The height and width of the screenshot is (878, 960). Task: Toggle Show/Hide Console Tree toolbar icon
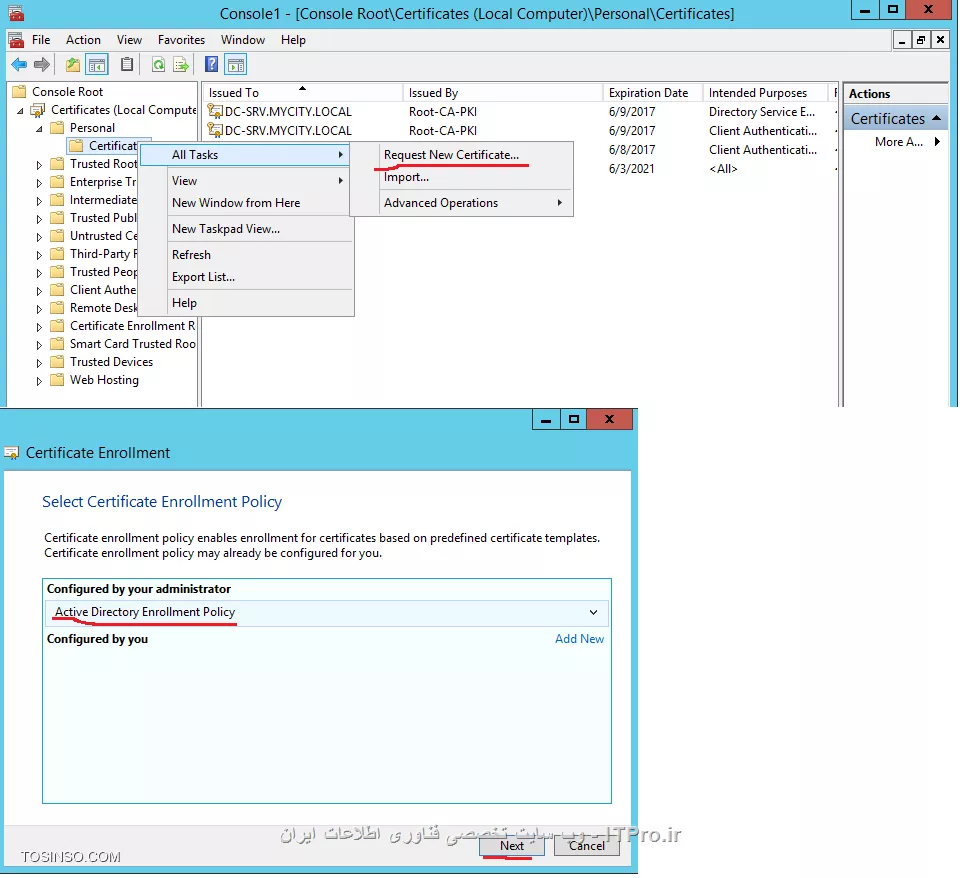pyautogui.click(x=97, y=64)
